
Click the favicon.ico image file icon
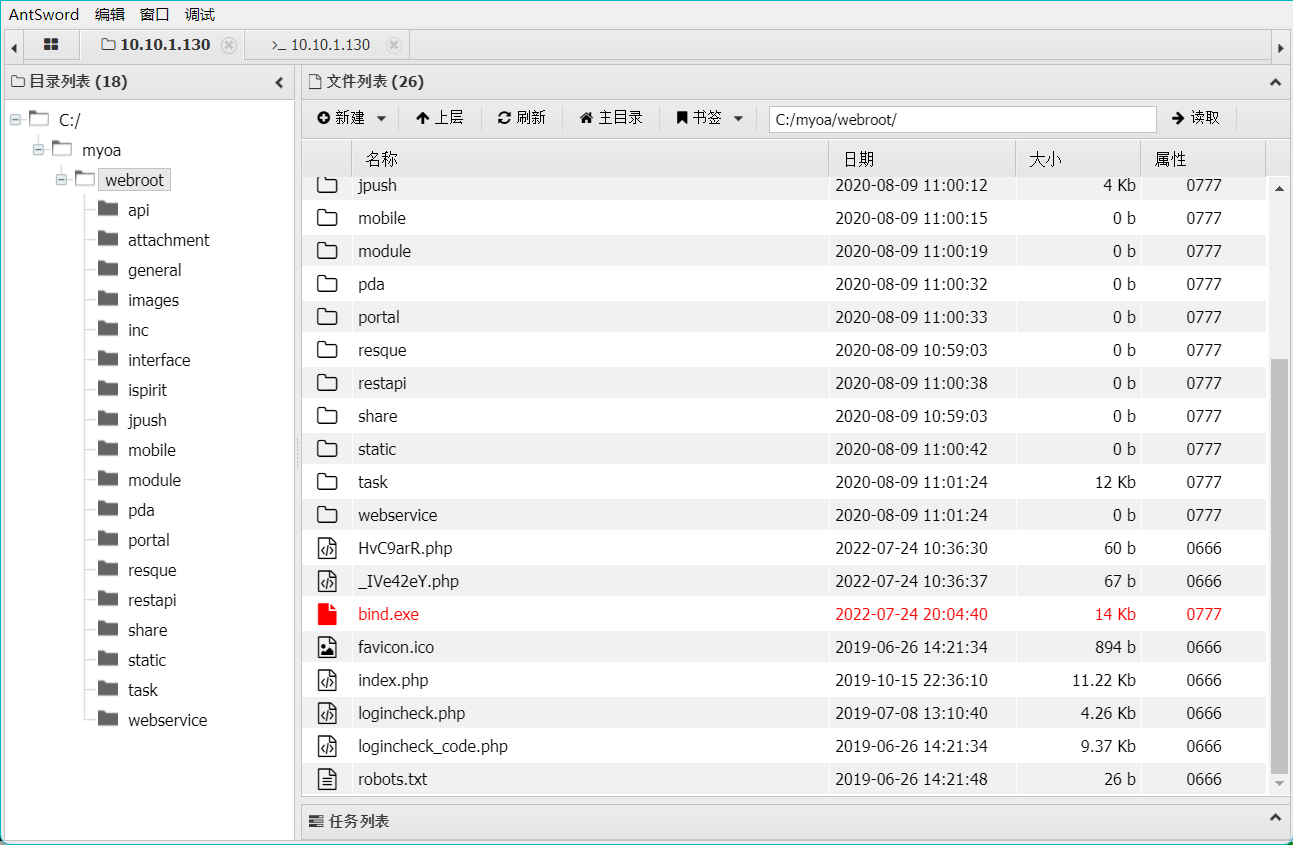pyautogui.click(x=327, y=647)
